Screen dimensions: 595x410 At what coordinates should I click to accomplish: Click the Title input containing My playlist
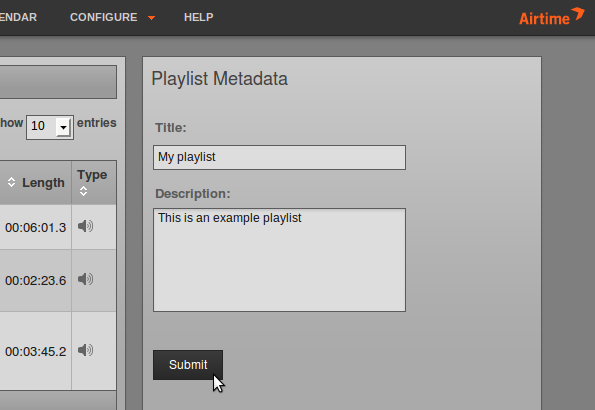[x=279, y=157]
